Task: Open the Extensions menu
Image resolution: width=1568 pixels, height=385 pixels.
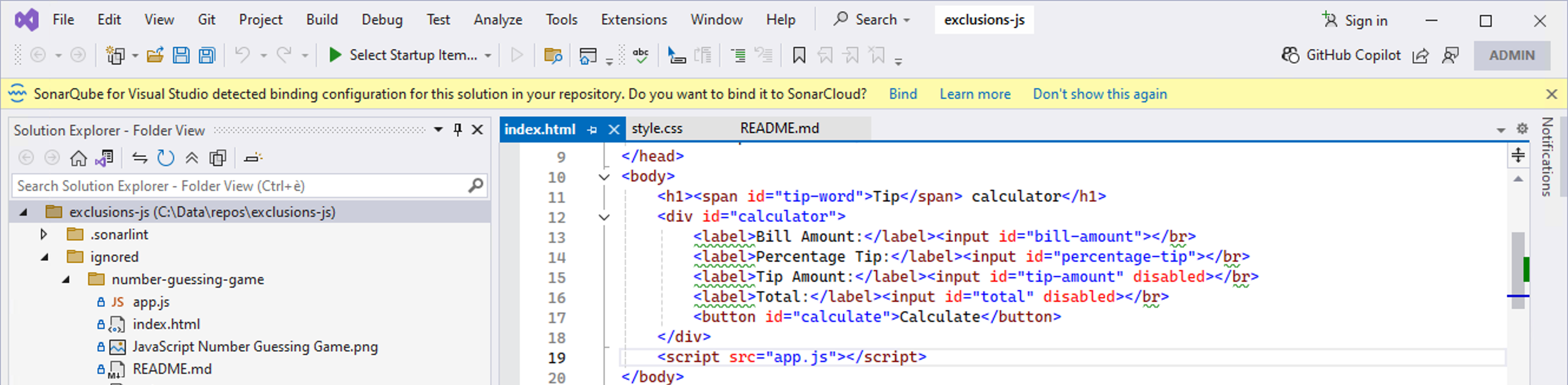Action: (634, 19)
